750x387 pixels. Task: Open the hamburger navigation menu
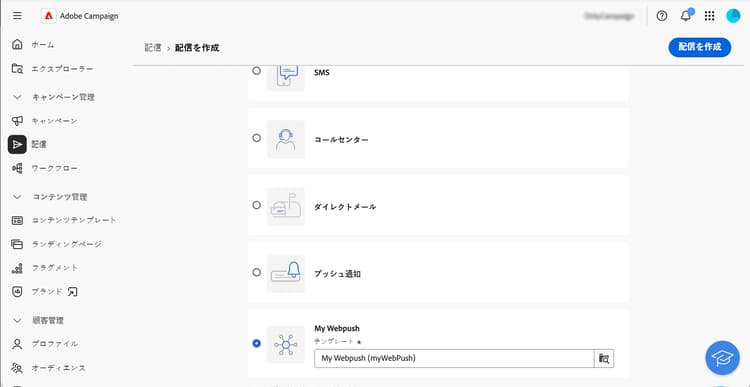17,16
